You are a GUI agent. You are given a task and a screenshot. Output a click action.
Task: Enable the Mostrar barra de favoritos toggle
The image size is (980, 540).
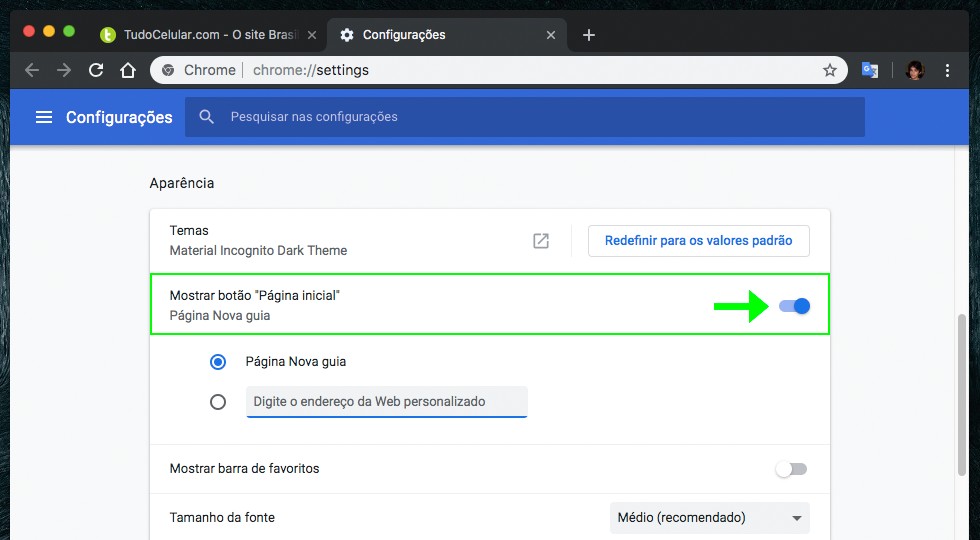coord(791,469)
